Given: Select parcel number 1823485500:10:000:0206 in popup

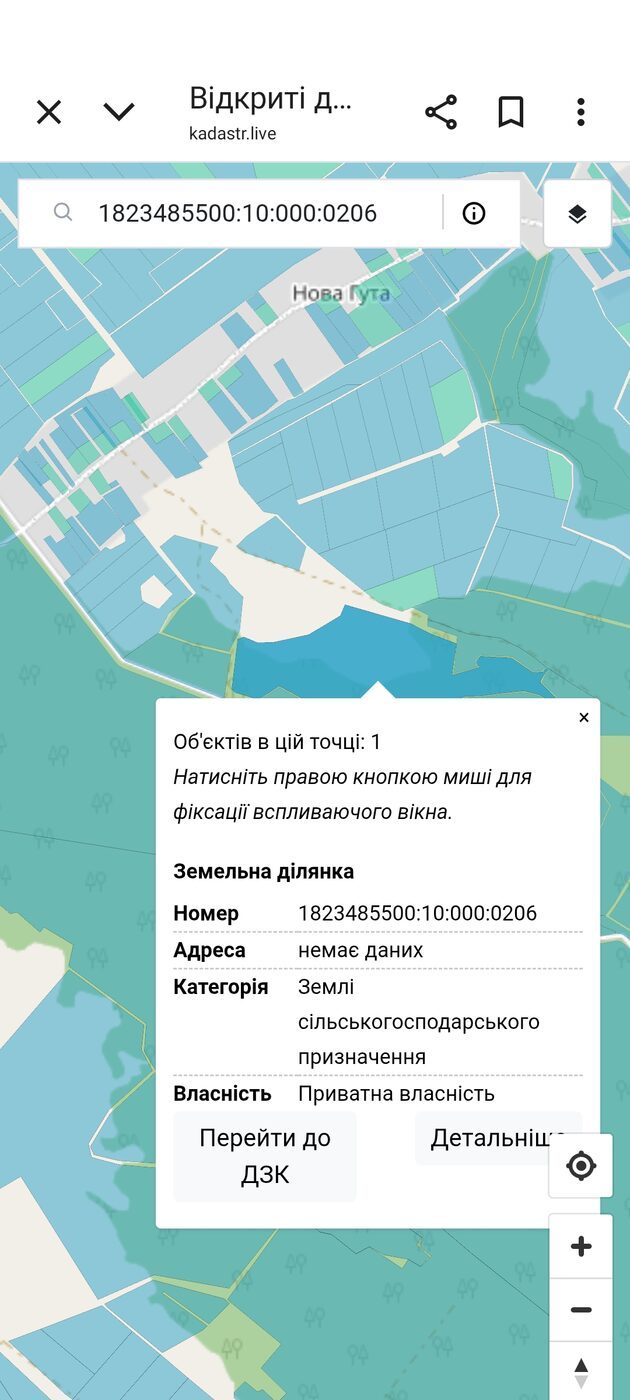Looking at the screenshot, I should [x=417, y=913].
